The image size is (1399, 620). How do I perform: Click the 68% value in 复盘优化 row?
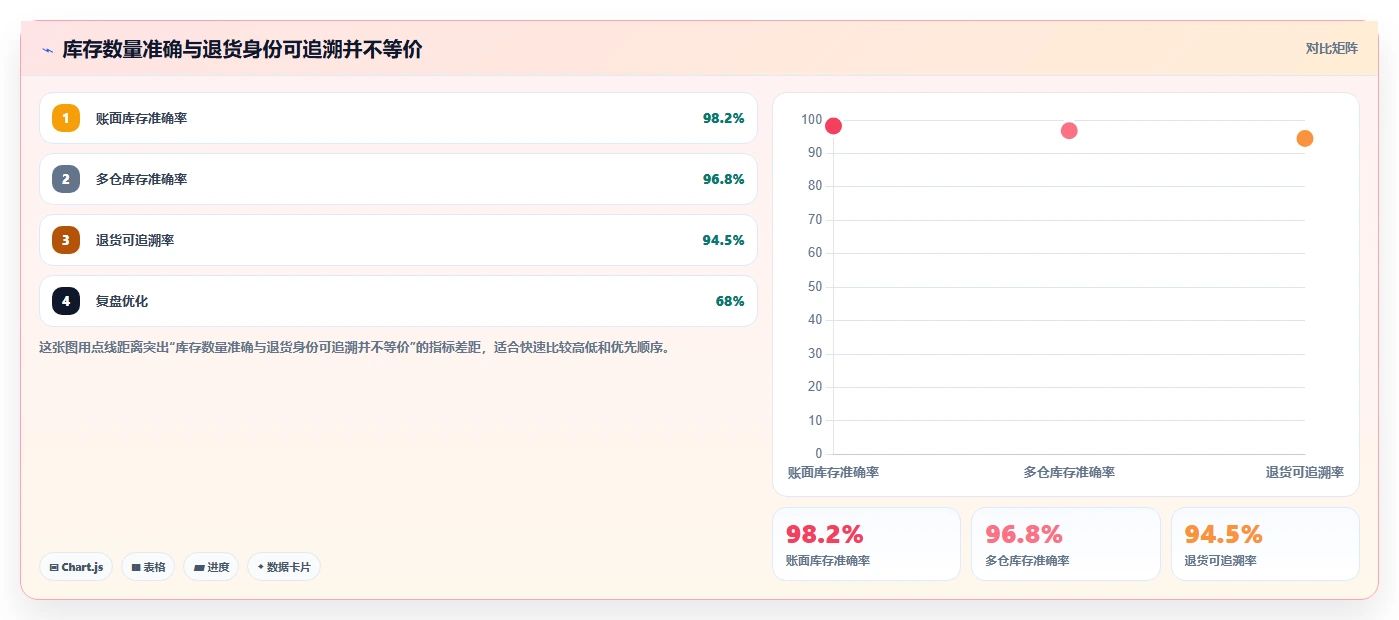730,301
